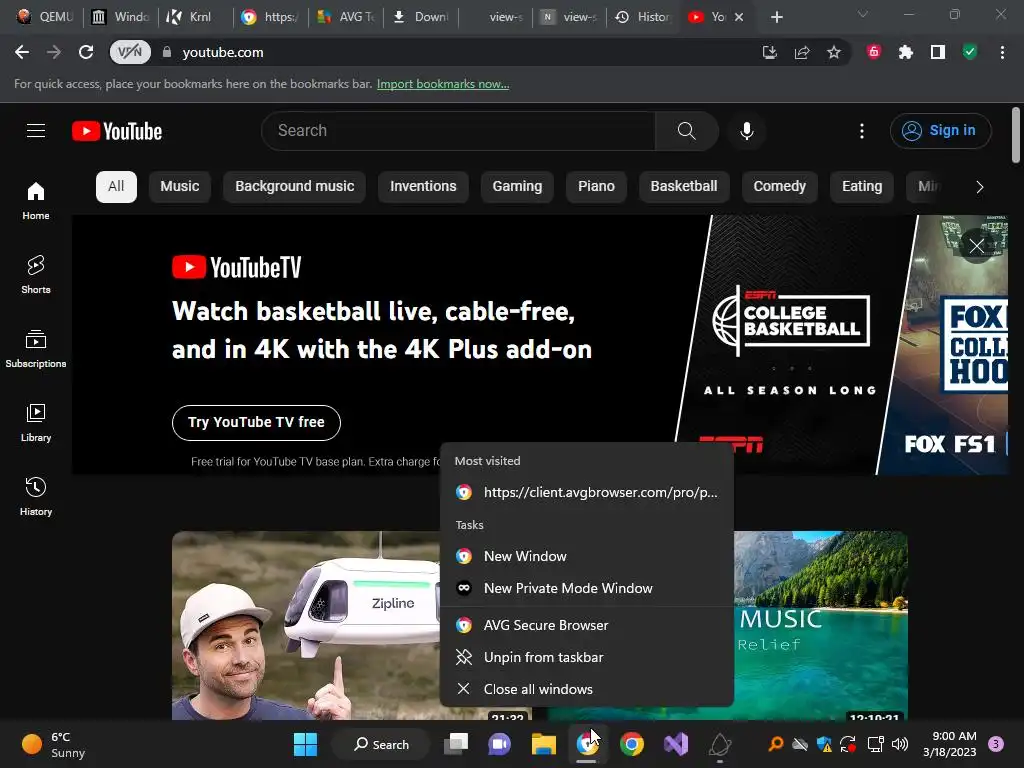Switch to the Krnl browser tab
Screen dimensions: 1024x768
pyautogui.click(x=195, y=17)
